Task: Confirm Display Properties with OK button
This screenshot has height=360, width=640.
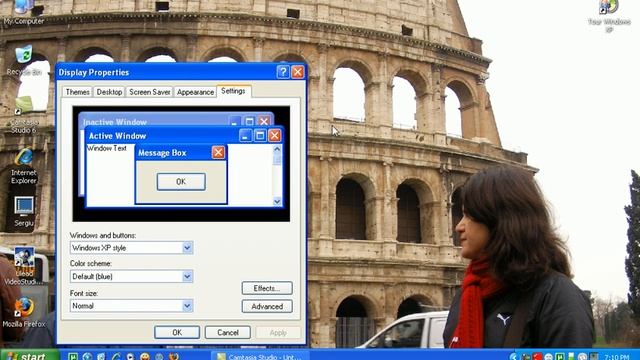Action: pyautogui.click(x=177, y=332)
